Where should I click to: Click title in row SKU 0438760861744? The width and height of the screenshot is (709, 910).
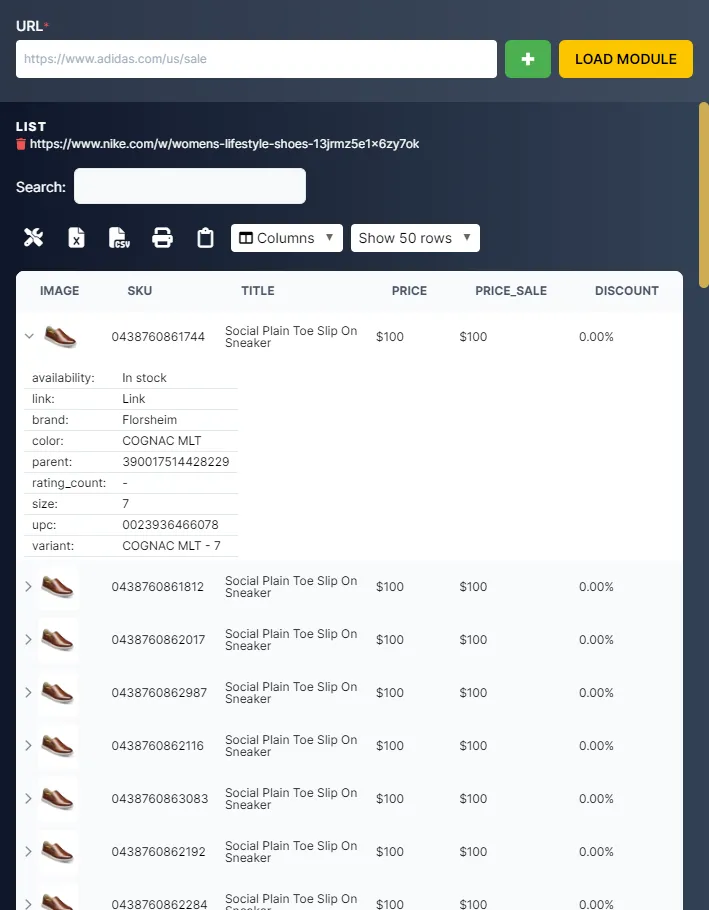pyautogui.click(x=291, y=337)
